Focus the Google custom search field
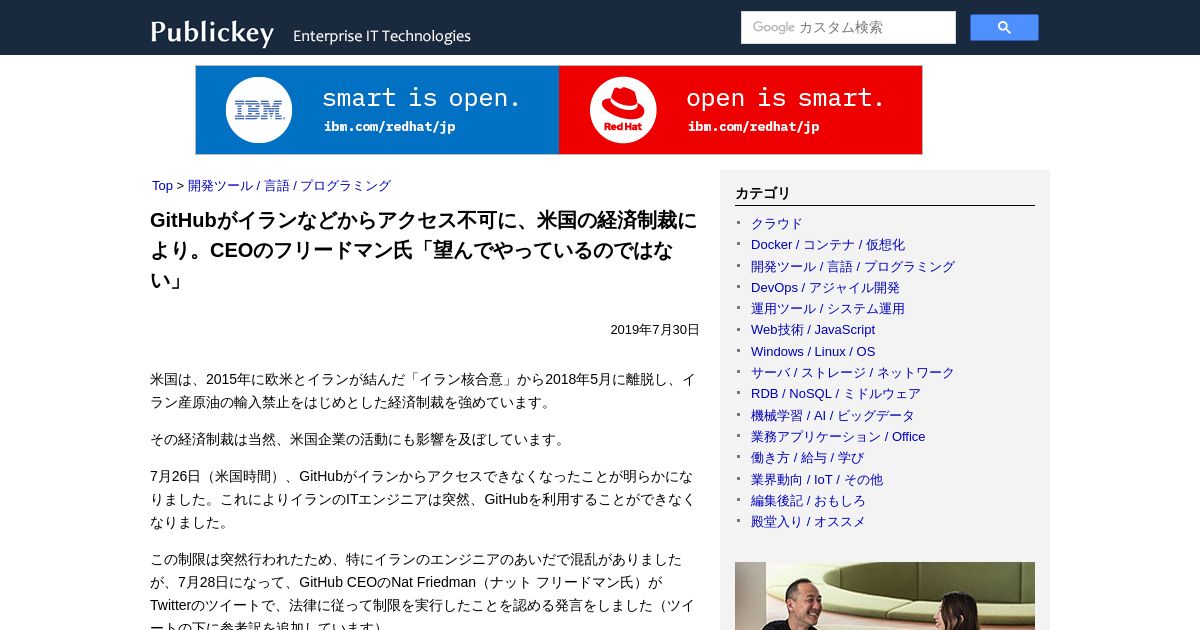Screen dimensions: 1200x630 point(848,28)
